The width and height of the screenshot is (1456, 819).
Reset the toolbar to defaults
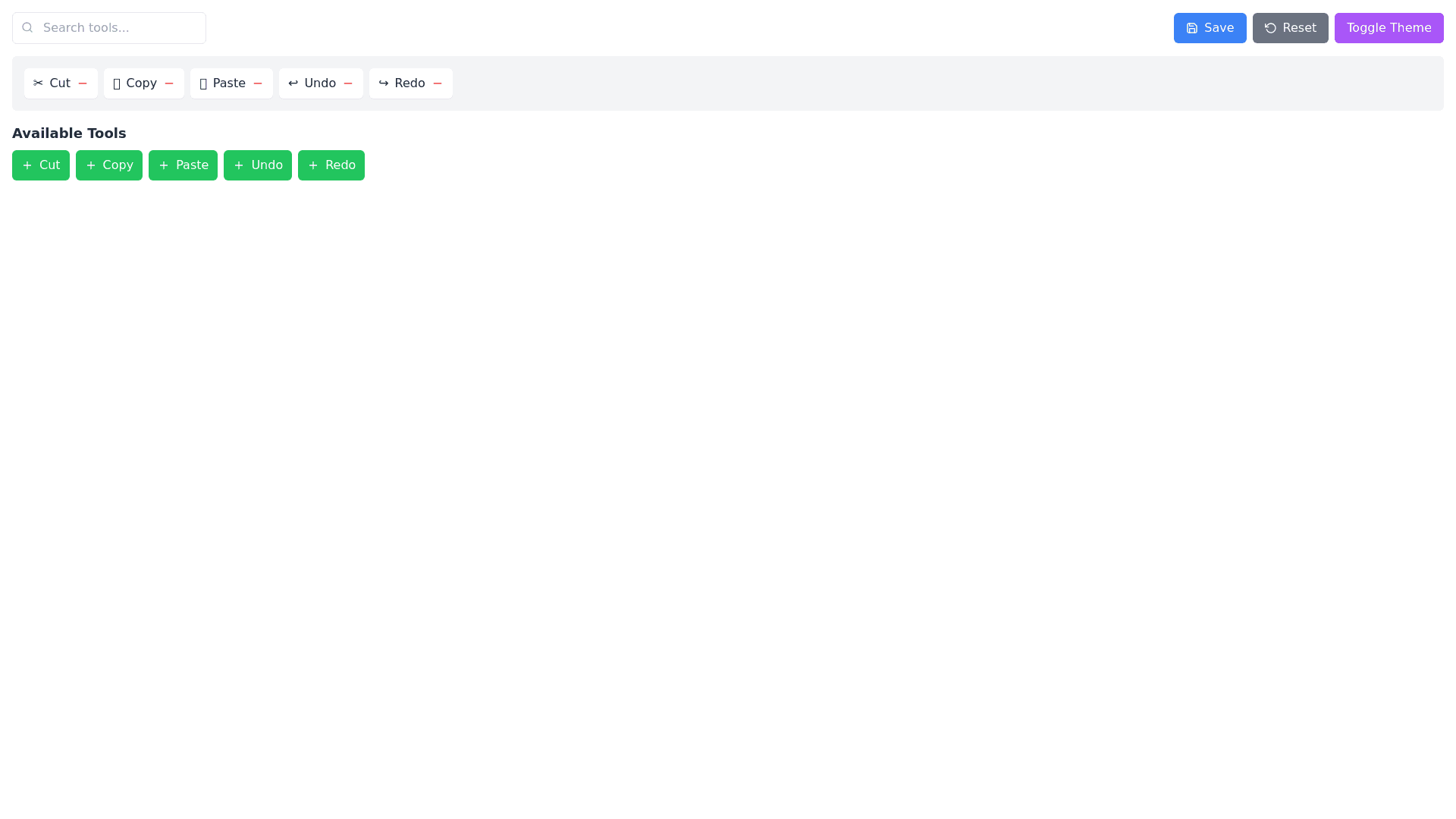click(x=1290, y=28)
